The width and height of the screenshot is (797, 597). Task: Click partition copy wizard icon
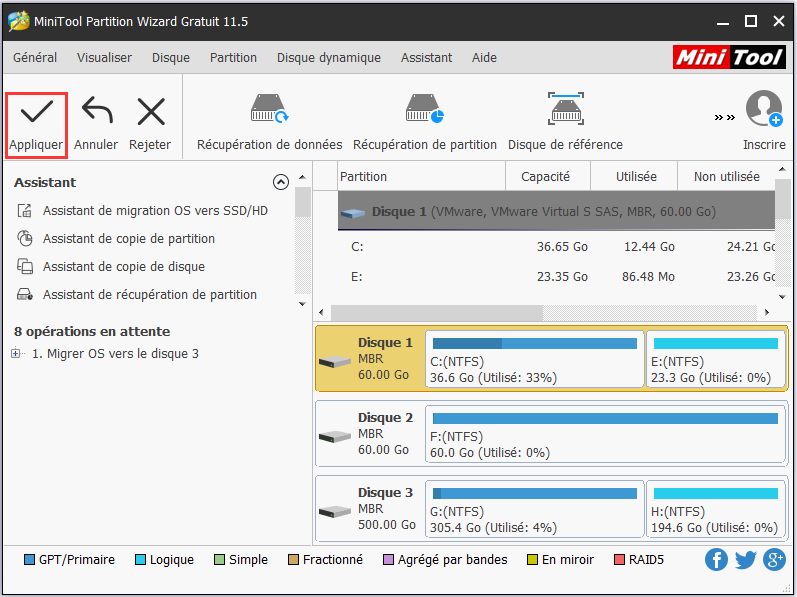coord(24,238)
